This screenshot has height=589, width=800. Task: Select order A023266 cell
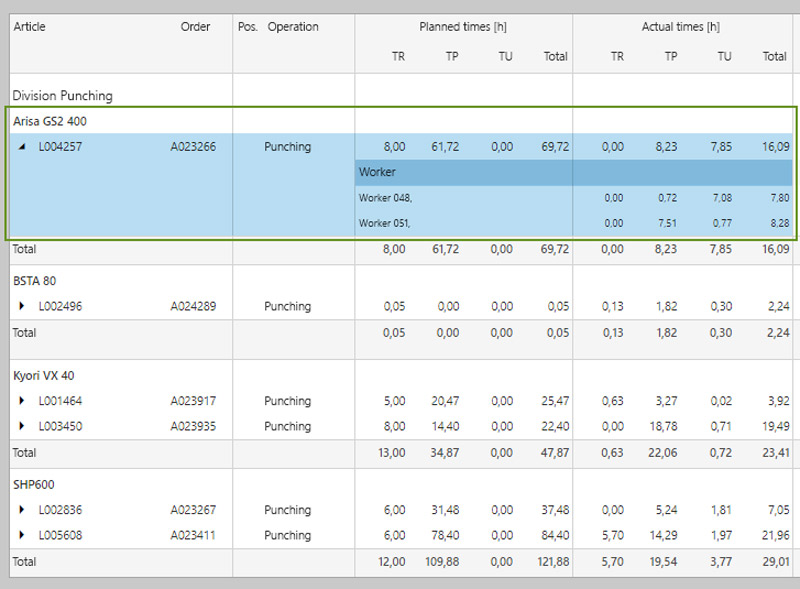193,147
